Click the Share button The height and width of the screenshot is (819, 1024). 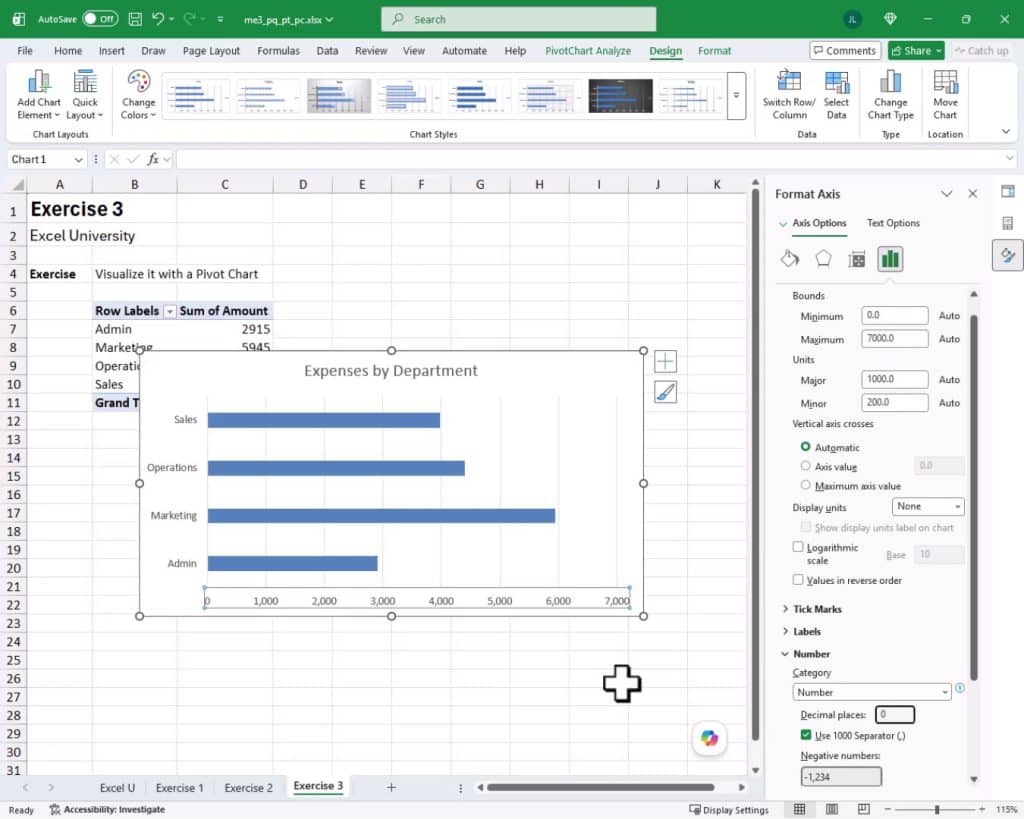click(x=916, y=50)
